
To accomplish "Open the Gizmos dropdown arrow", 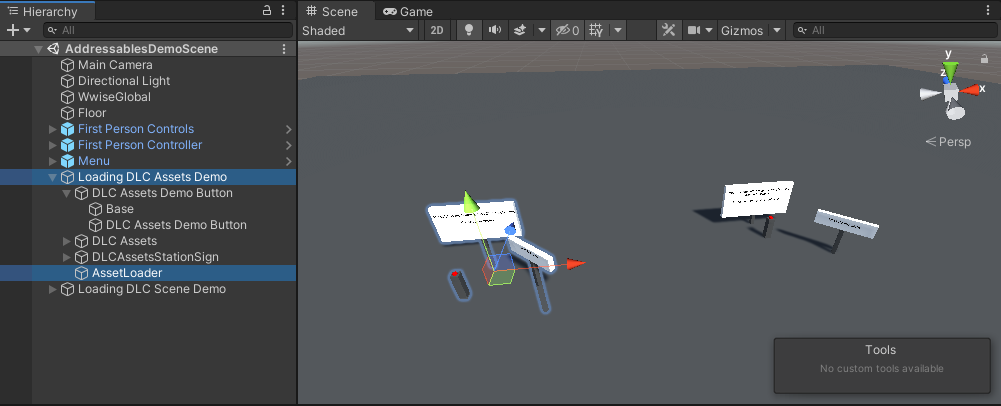I will click(x=777, y=30).
